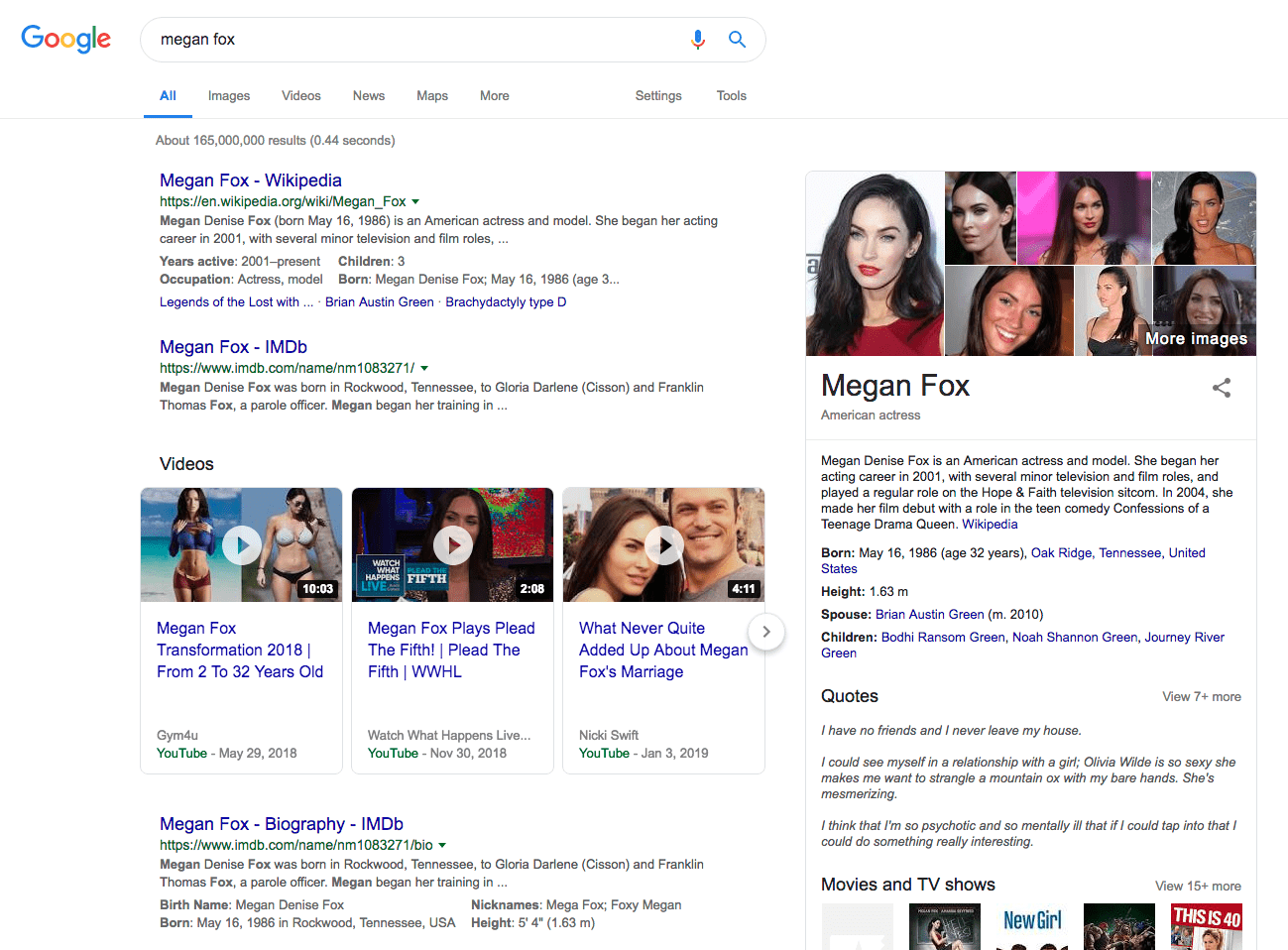Switch to the News tab

point(369,96)
